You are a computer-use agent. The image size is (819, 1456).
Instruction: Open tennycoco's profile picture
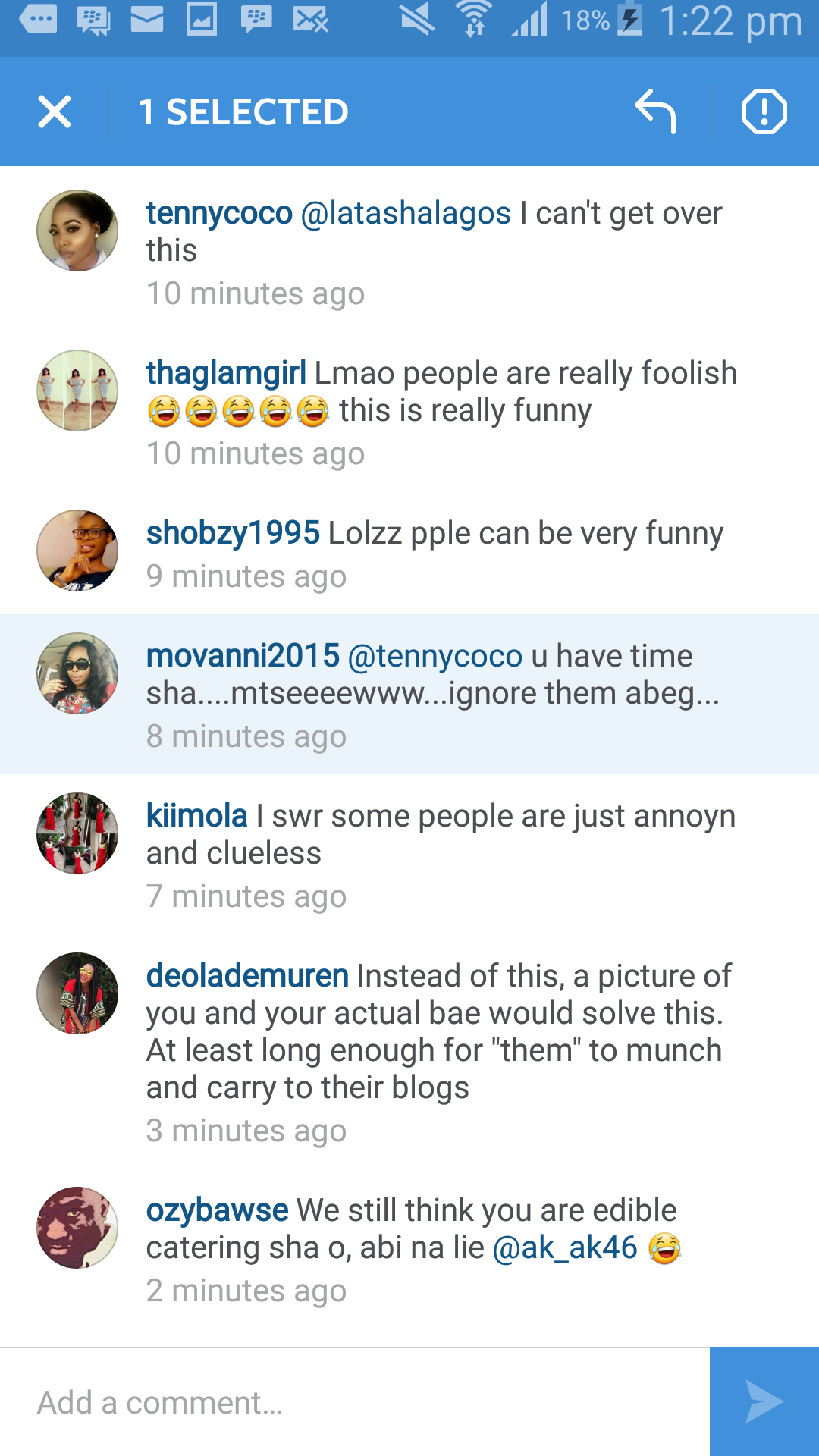click(x=77, y=231)
